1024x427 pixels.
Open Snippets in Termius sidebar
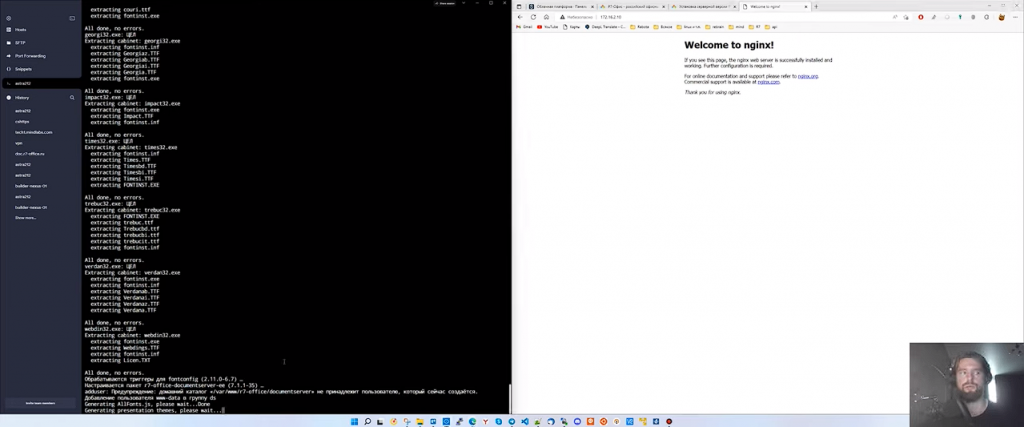[23, 69]
